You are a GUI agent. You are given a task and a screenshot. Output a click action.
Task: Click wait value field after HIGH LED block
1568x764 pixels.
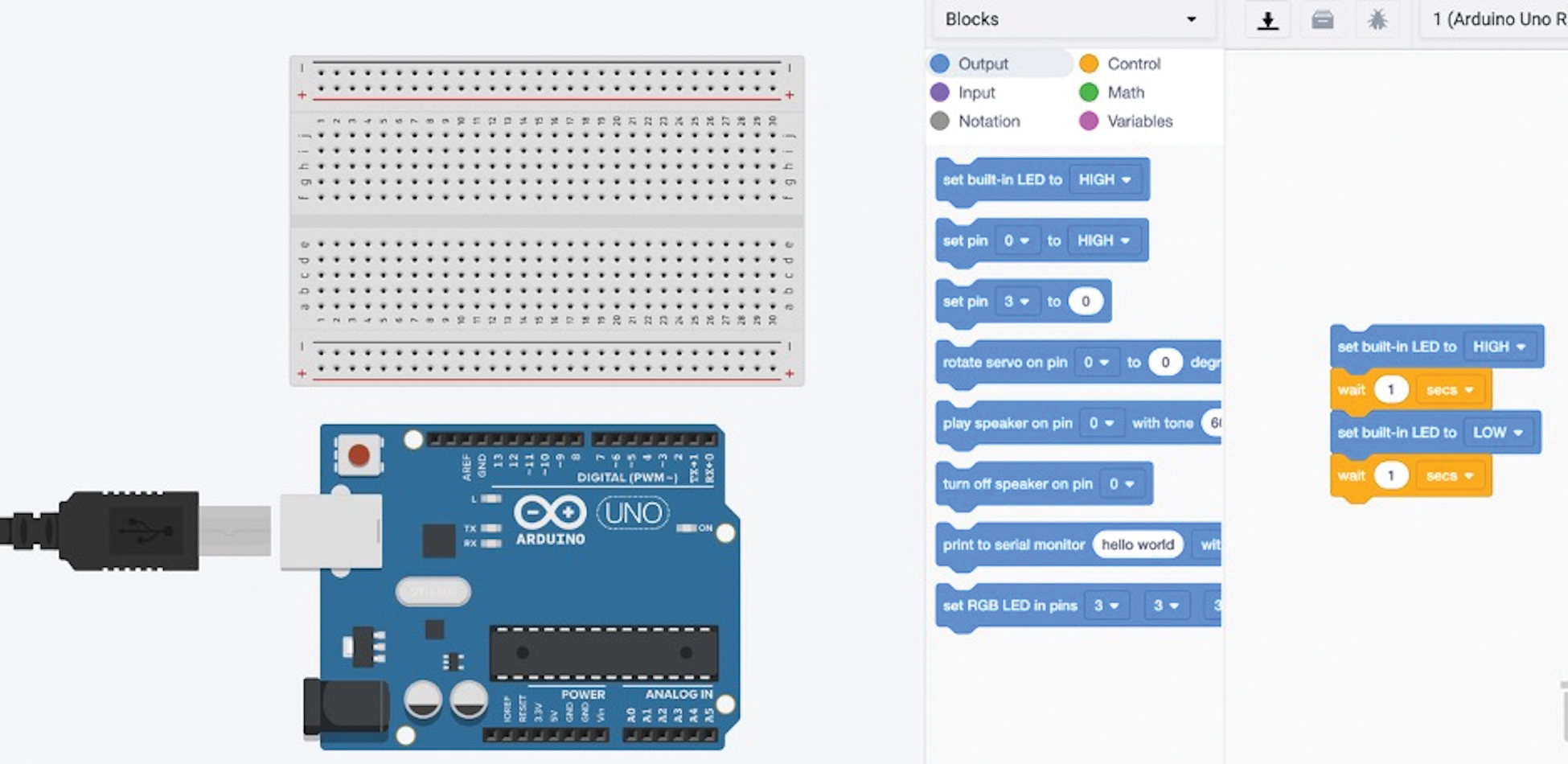click(x=1390, y=390)
